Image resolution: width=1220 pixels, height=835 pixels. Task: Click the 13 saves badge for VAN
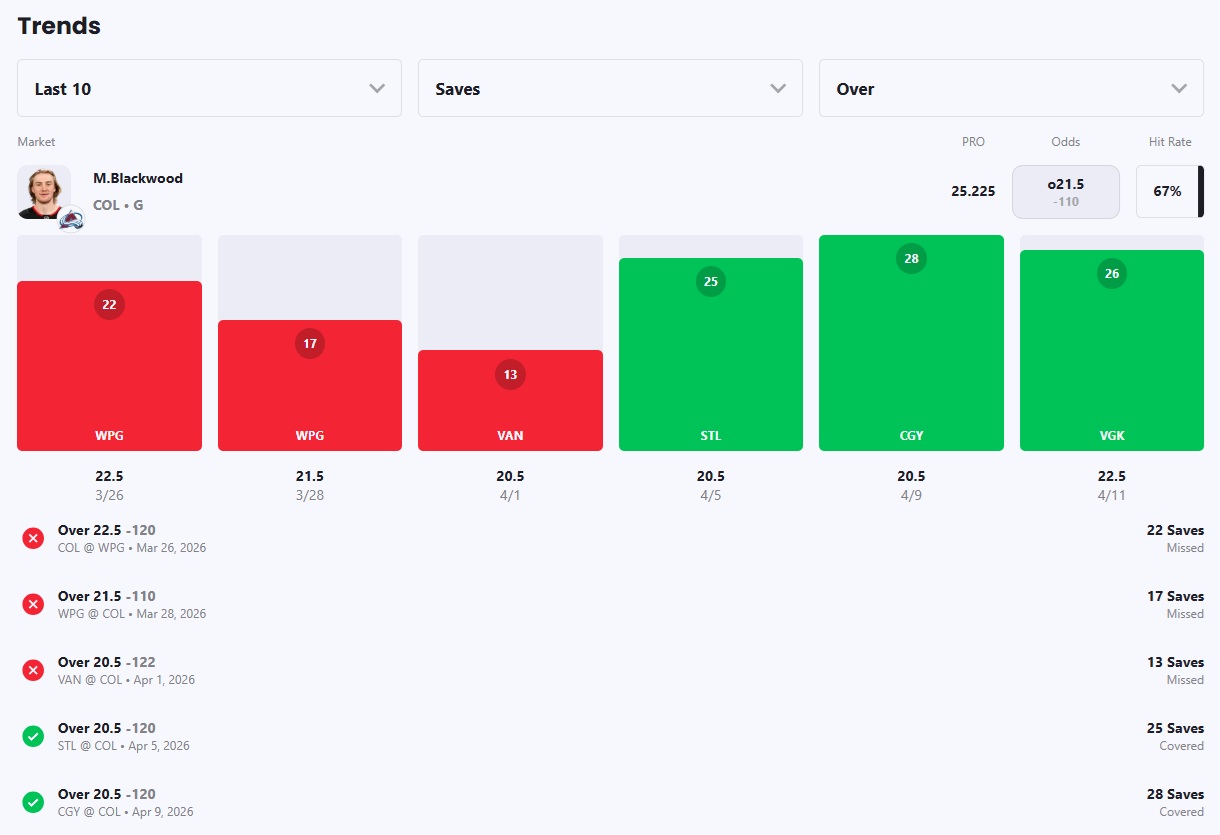click(510, 374)
